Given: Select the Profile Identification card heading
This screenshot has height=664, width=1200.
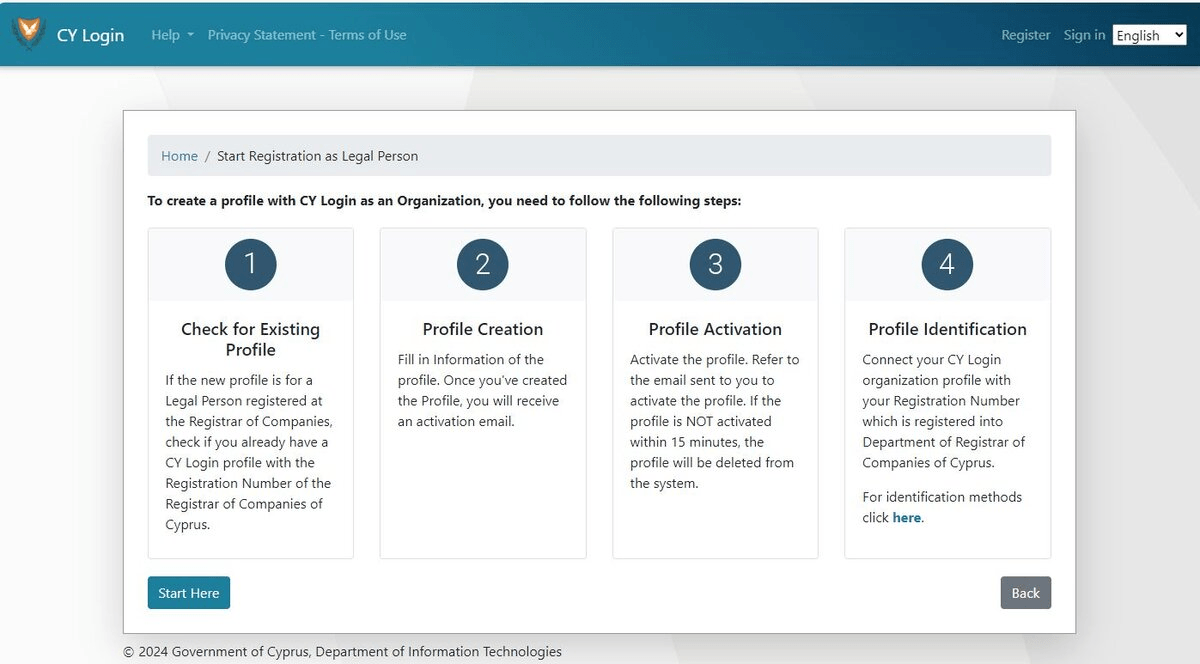Looking at the screenshot, I should (x=947, y=329).
